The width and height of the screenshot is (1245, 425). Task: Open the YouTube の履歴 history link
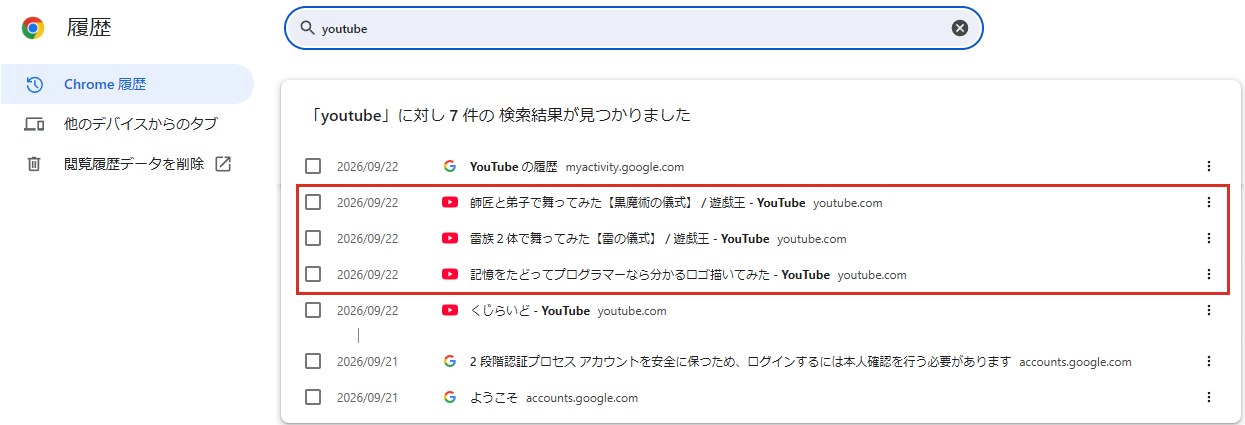[x=513, y=167]
